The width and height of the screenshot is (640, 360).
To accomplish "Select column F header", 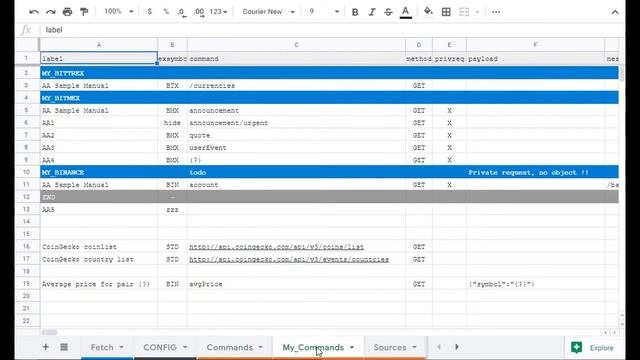I will (536, 45).
